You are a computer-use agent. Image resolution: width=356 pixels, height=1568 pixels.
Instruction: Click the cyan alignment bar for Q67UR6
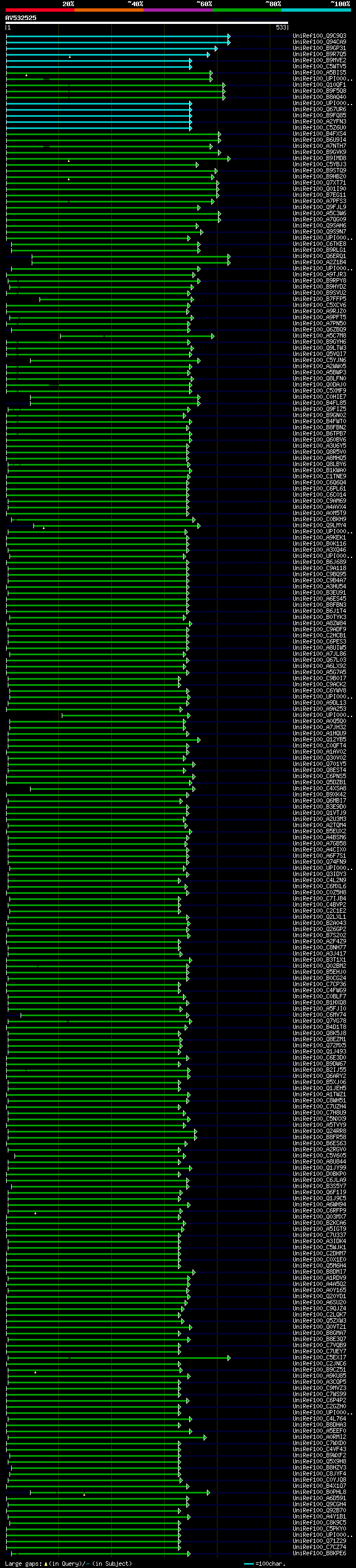tap(99, 110)
